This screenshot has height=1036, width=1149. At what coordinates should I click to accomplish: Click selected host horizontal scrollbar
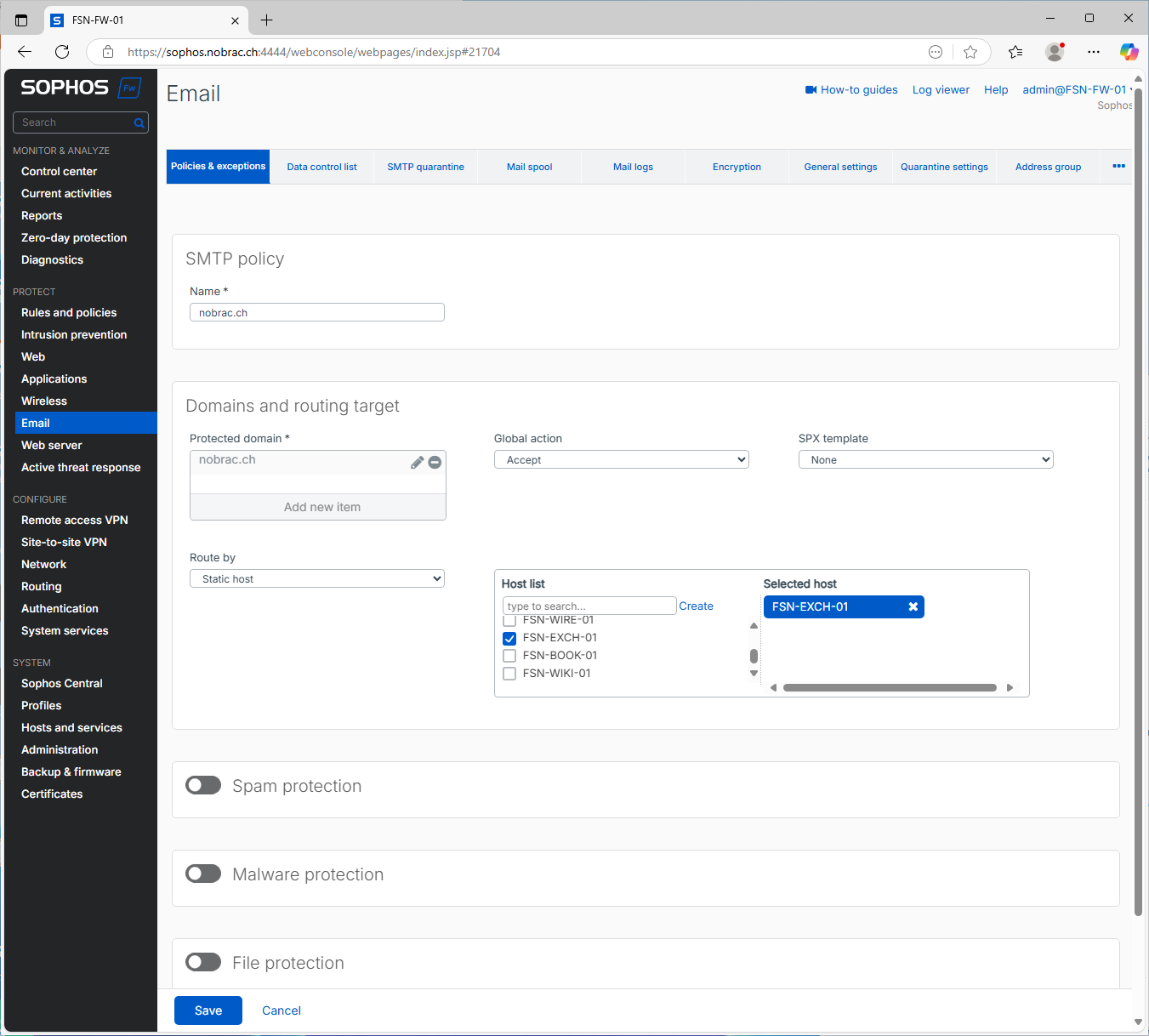(x=890, y=687)
